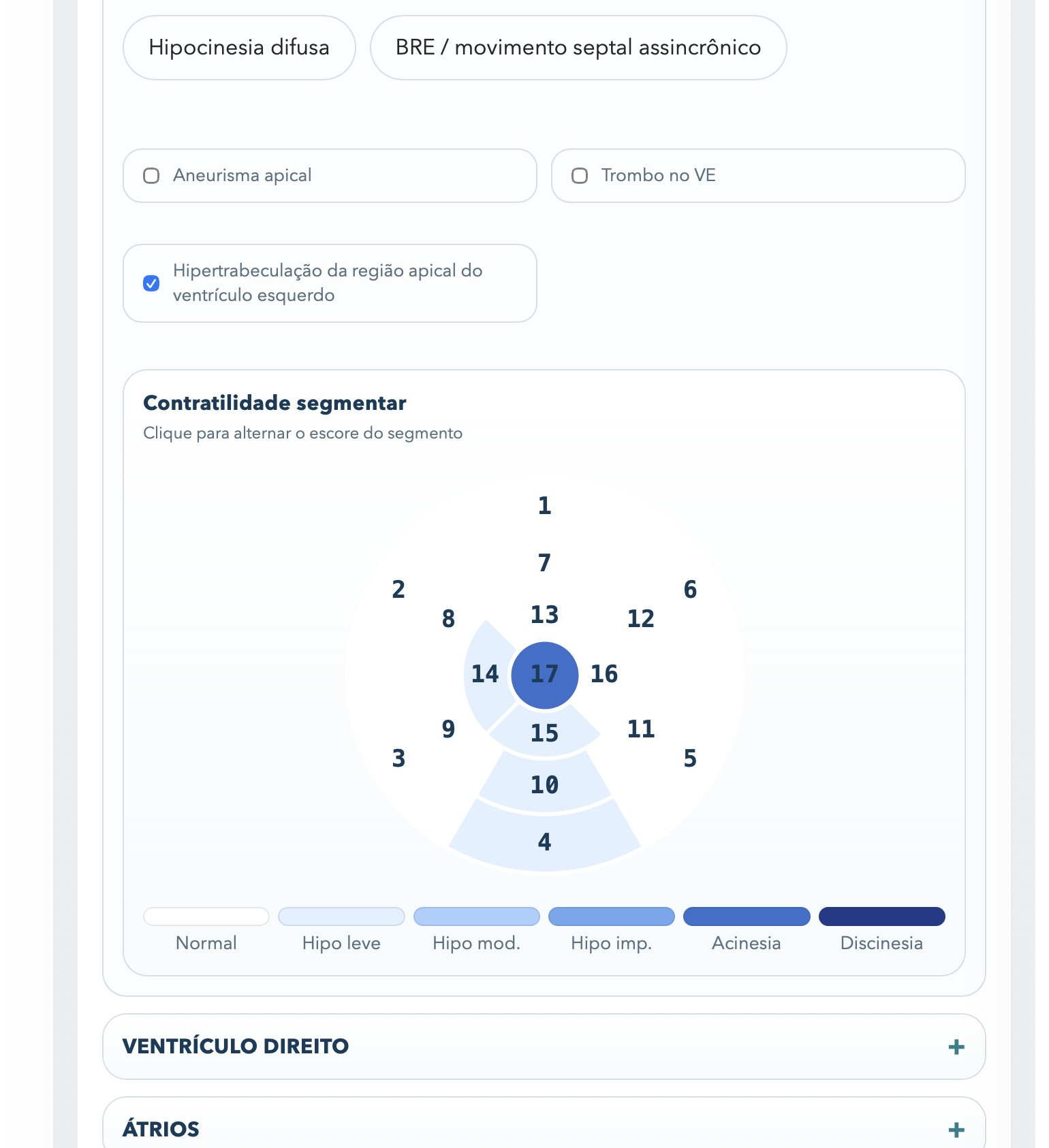This screenshot has width=1049, height=1148.
Task: Click segment 16 in the bullseye
Action: coord(604,674)
